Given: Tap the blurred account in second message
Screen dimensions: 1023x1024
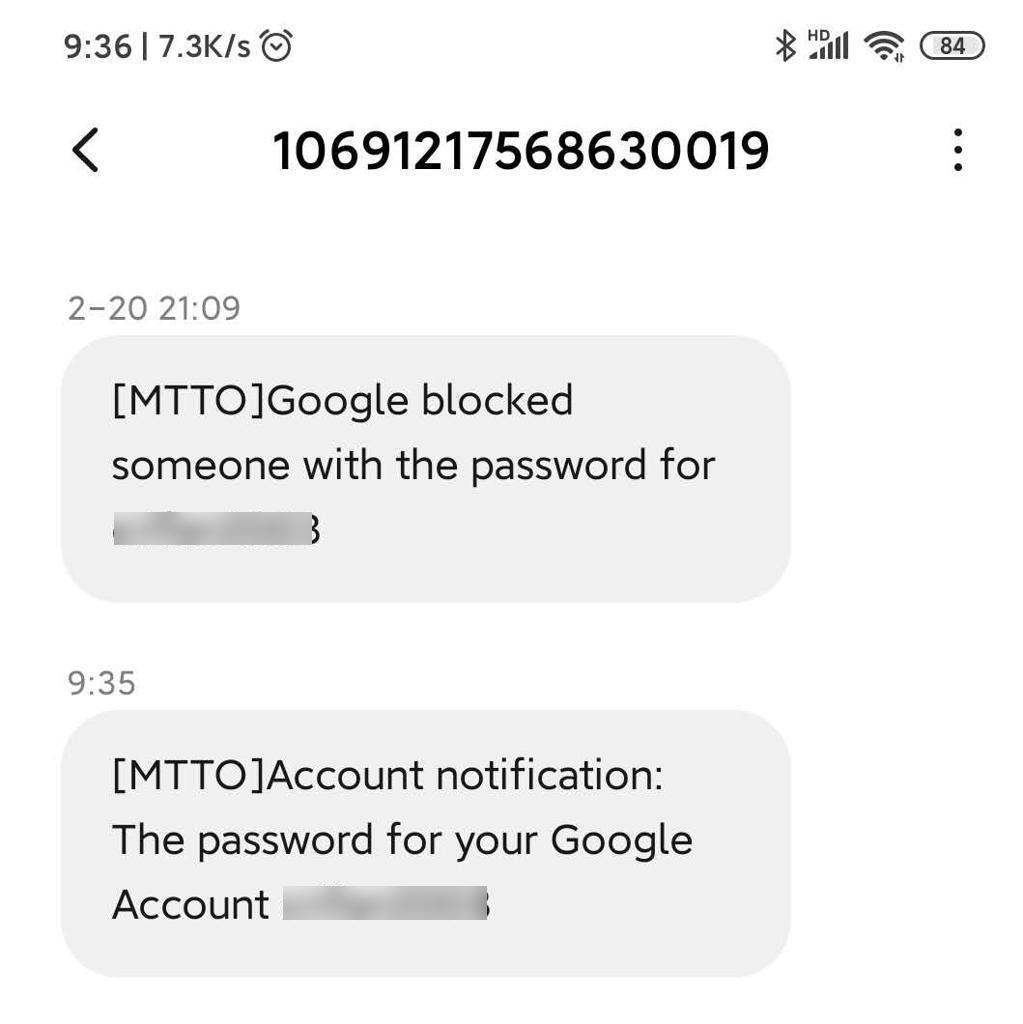Looking at the screenshot, I should click(385, 903).
